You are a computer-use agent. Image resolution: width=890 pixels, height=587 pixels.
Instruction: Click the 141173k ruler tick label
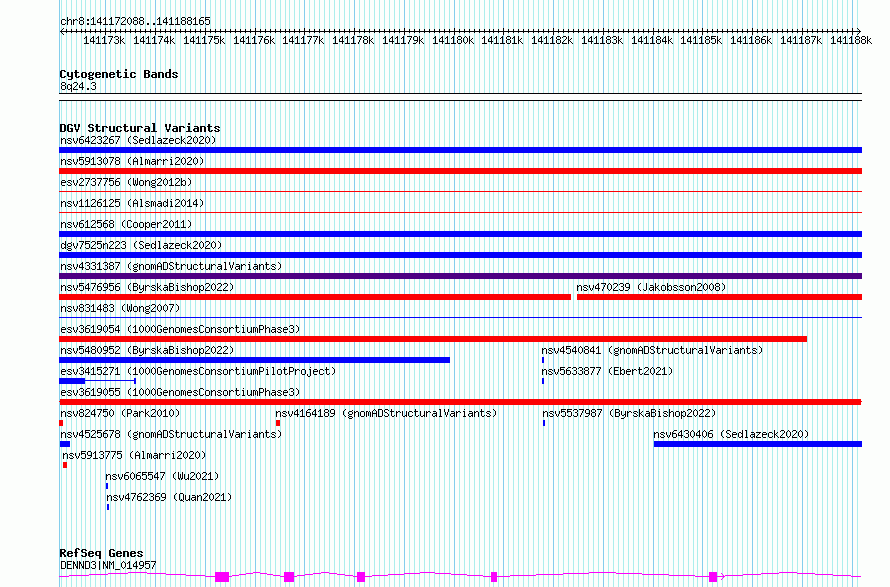(104, 41)
